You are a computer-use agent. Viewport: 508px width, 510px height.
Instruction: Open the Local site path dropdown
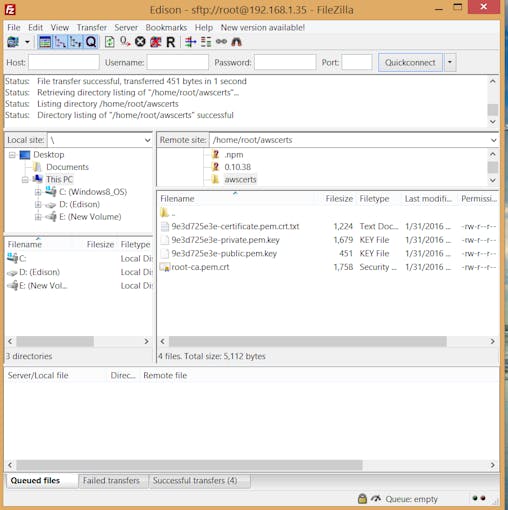point(147,140)
